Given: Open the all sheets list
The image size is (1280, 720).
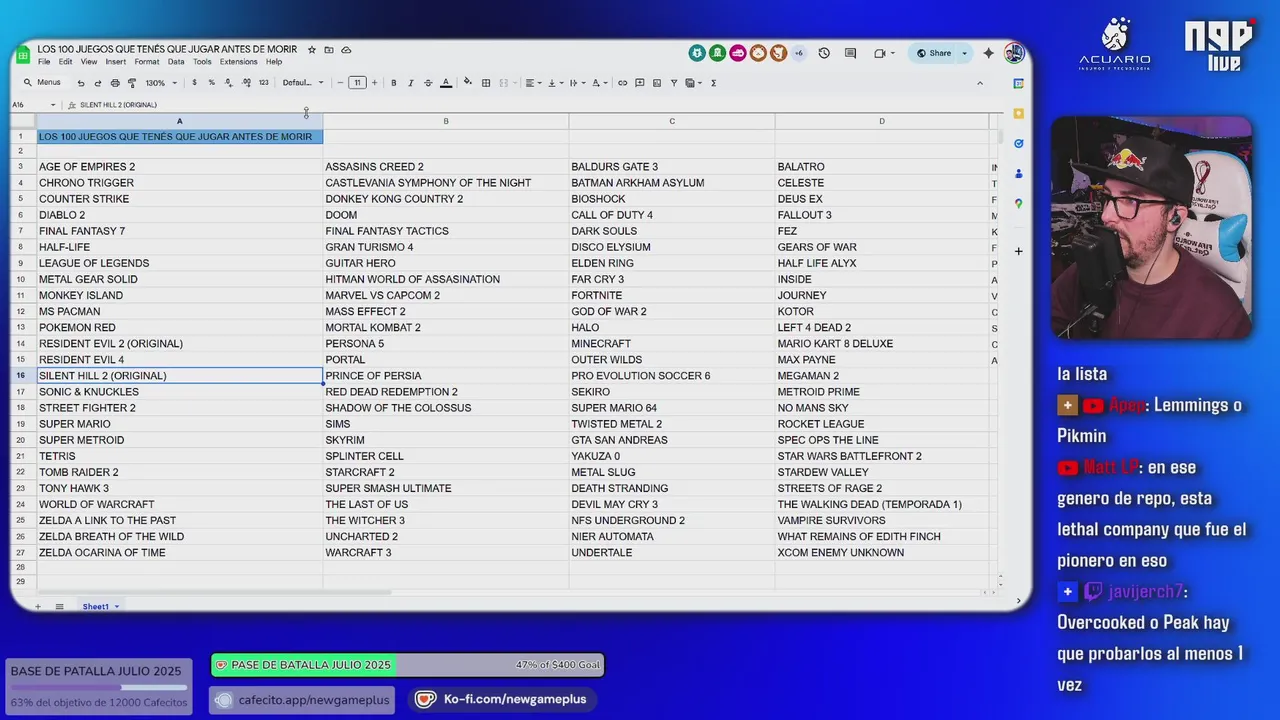Looking at the screenshot, I should pyautogui.click(x=59, y=607).
